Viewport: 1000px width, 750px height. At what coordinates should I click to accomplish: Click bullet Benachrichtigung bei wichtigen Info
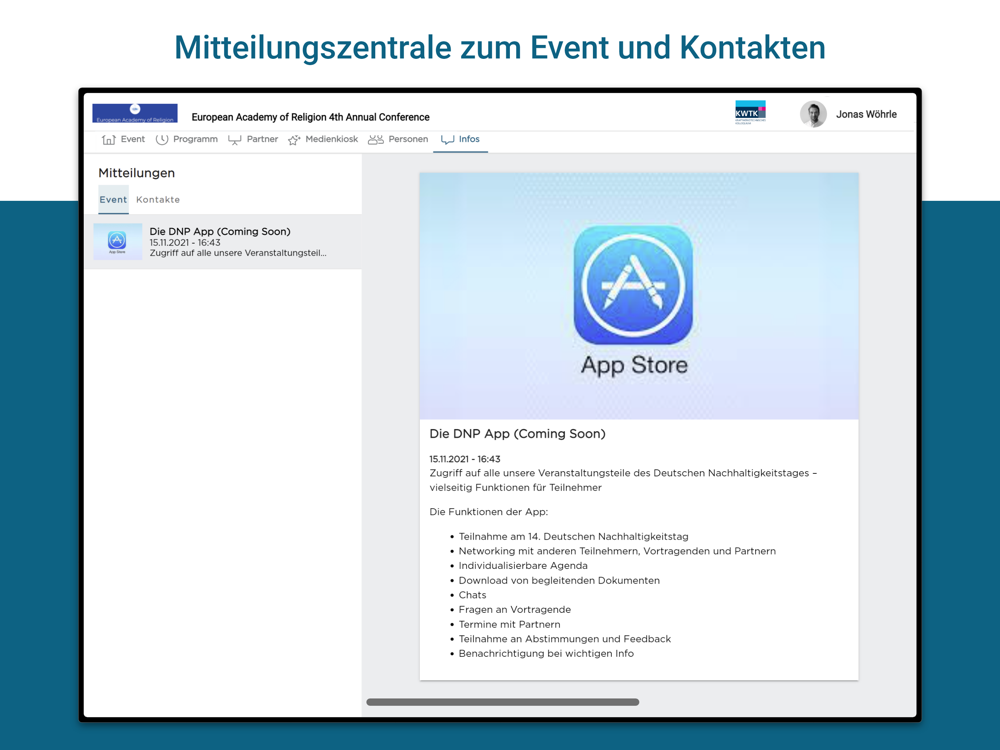[x=546, y=654]
